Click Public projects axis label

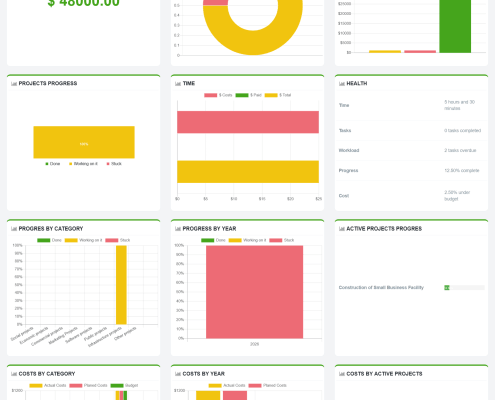pyautogui.click(x=96, y=334)
